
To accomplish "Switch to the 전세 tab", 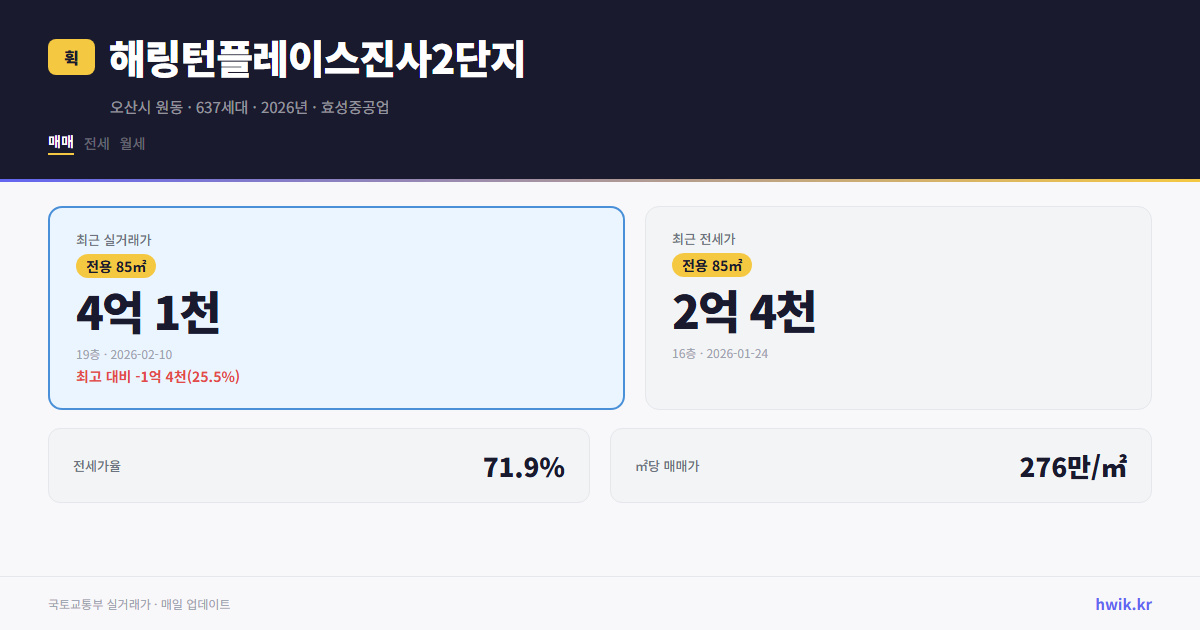I will (x=95, y=144).
